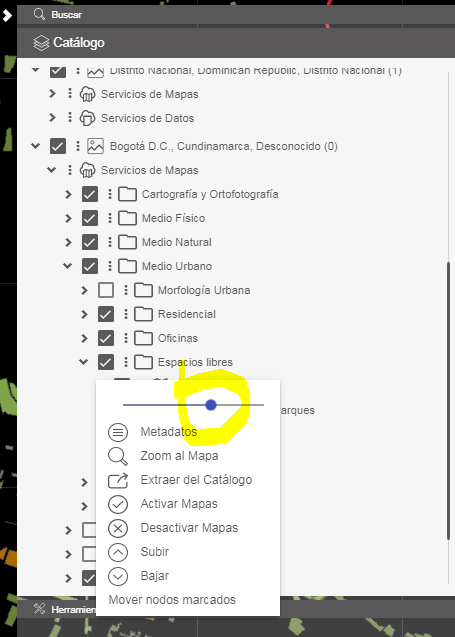Expand the Cartografía y Ortofotografía folder

68,194
